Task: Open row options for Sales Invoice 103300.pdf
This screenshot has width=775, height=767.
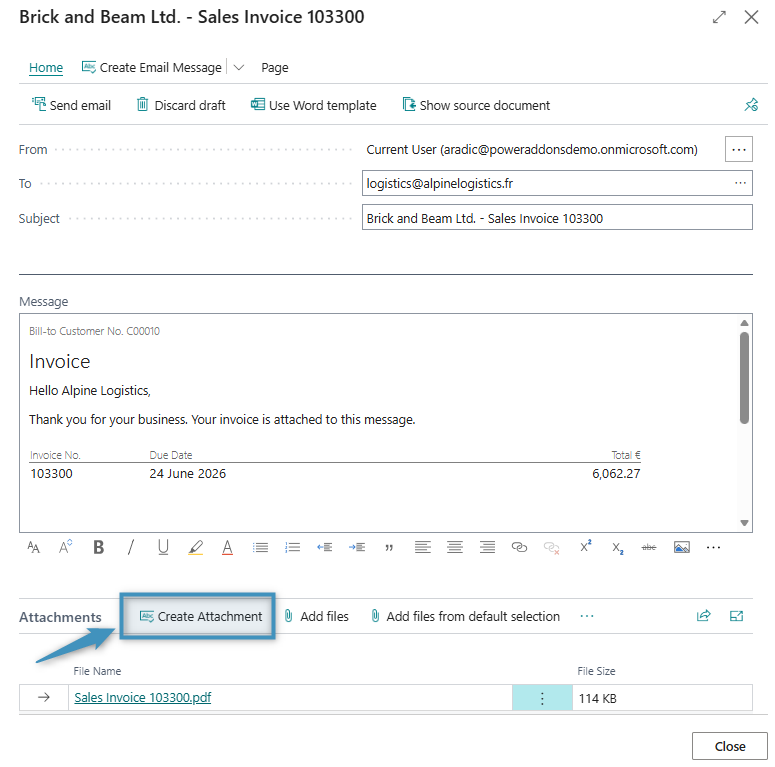Action: click(542, 698)
